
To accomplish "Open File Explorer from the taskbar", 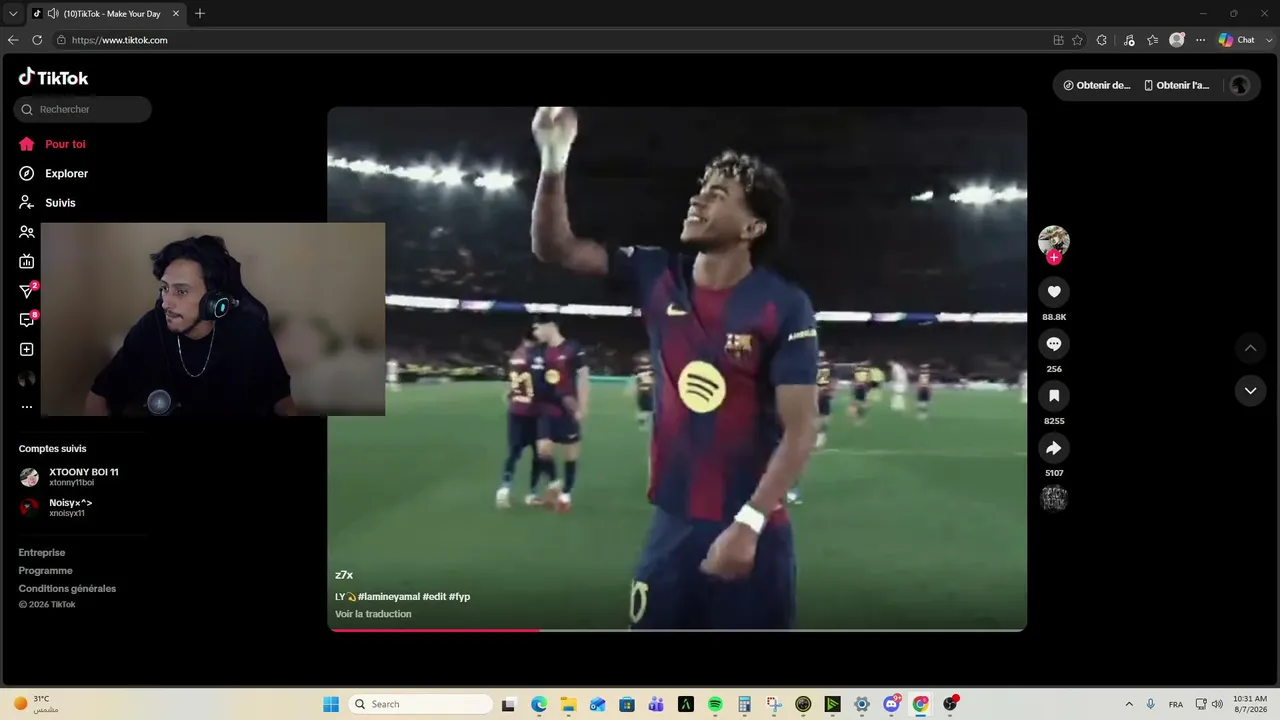I will [x=568, y=704].
